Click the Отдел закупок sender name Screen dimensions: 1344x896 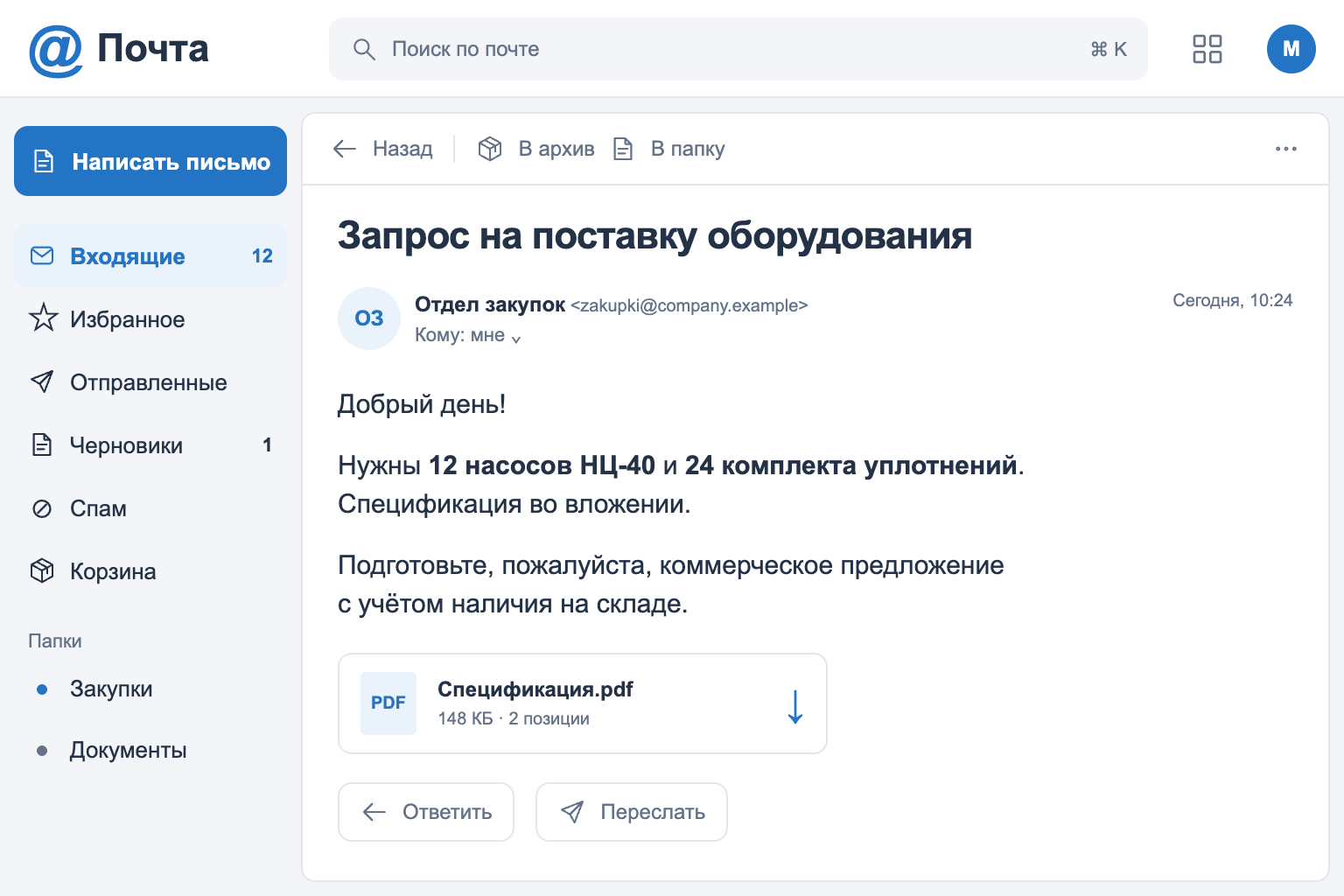tap(490, 304)
